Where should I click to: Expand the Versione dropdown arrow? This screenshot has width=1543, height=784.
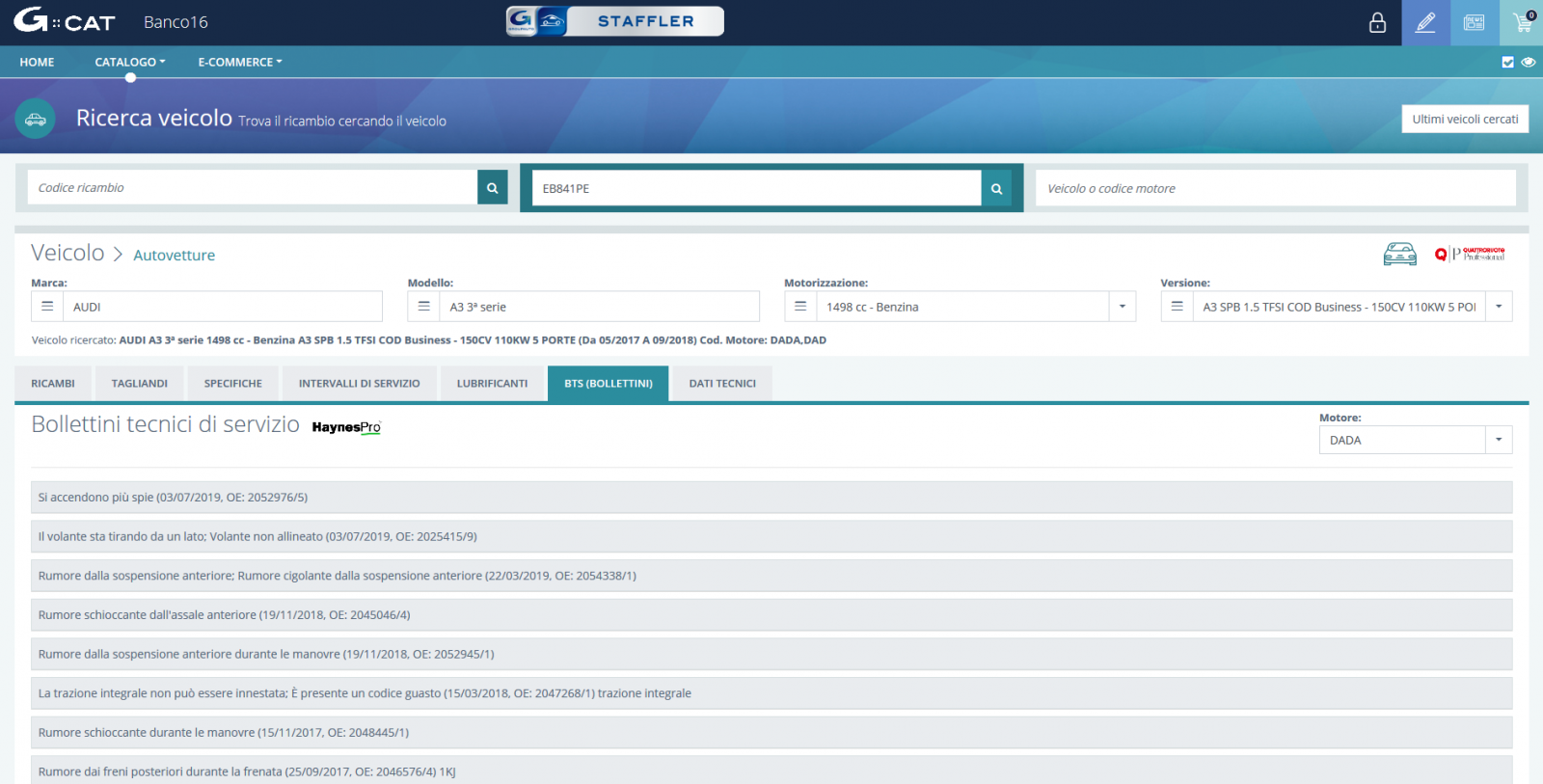tap(1499, 307)
